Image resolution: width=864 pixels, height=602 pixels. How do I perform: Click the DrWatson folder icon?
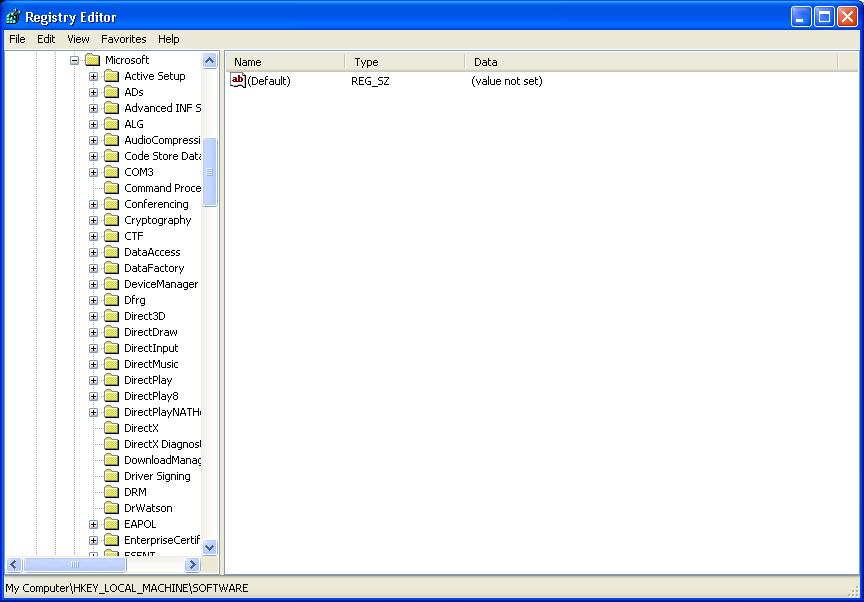pos(111,507)
